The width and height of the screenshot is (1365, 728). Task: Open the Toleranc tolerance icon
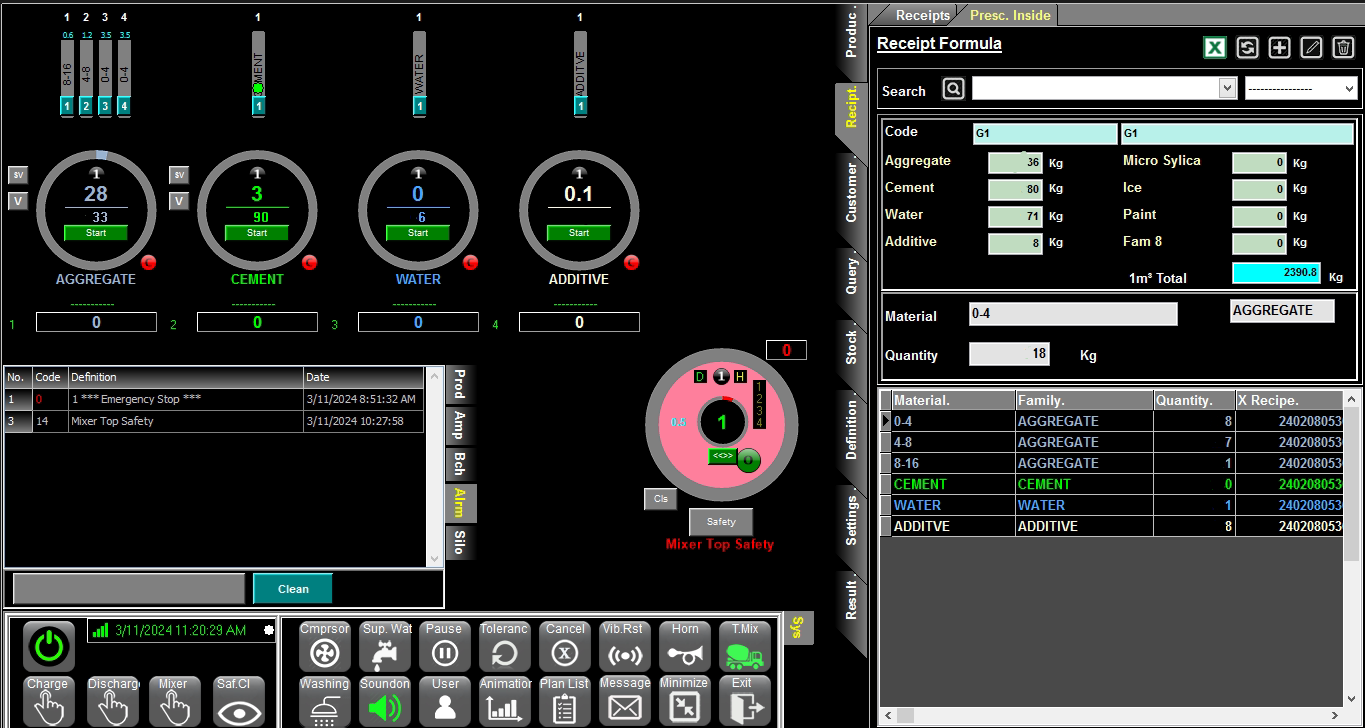point(505,647)
